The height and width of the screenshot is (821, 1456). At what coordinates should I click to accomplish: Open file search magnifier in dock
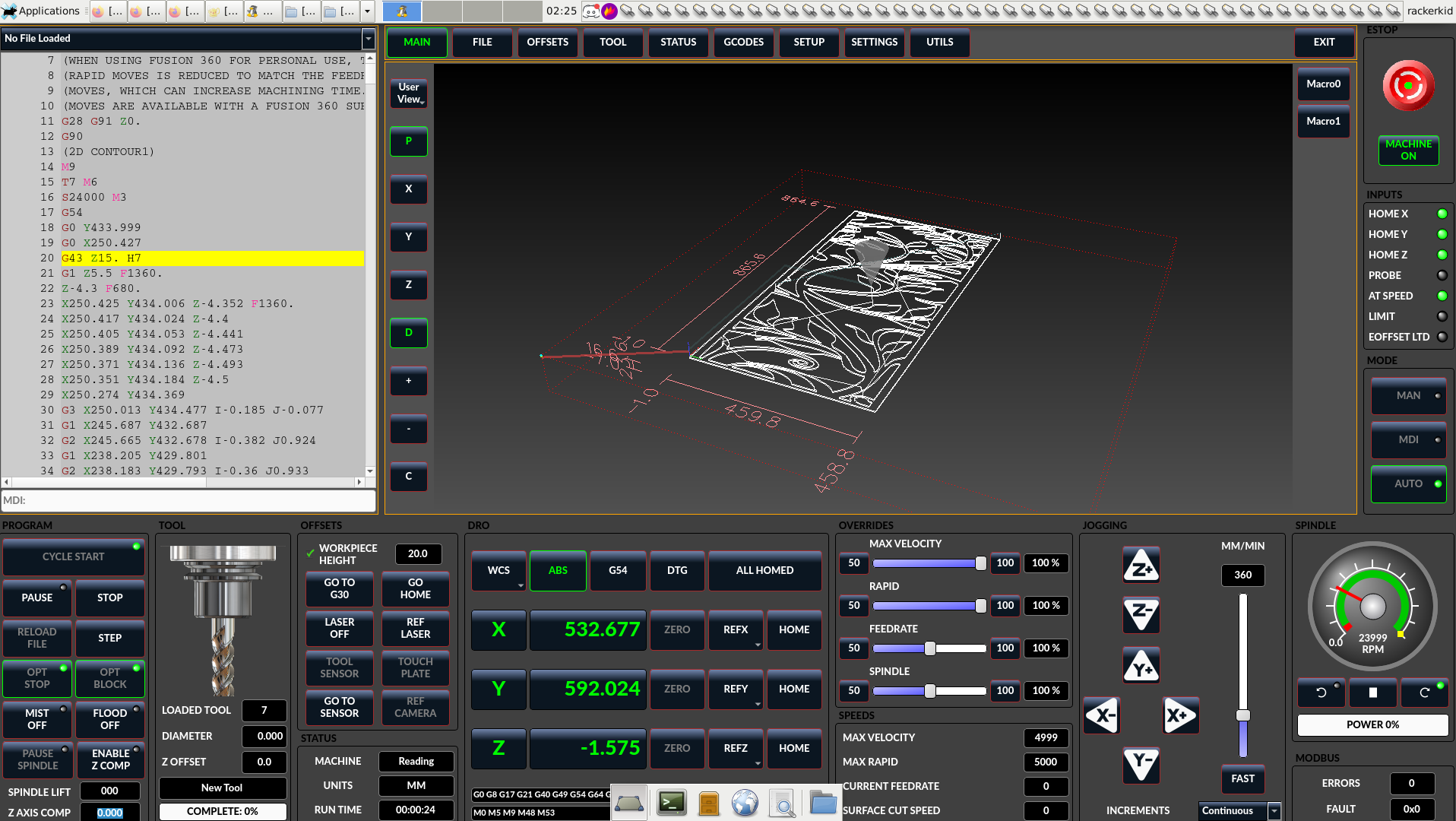point(782,803)
